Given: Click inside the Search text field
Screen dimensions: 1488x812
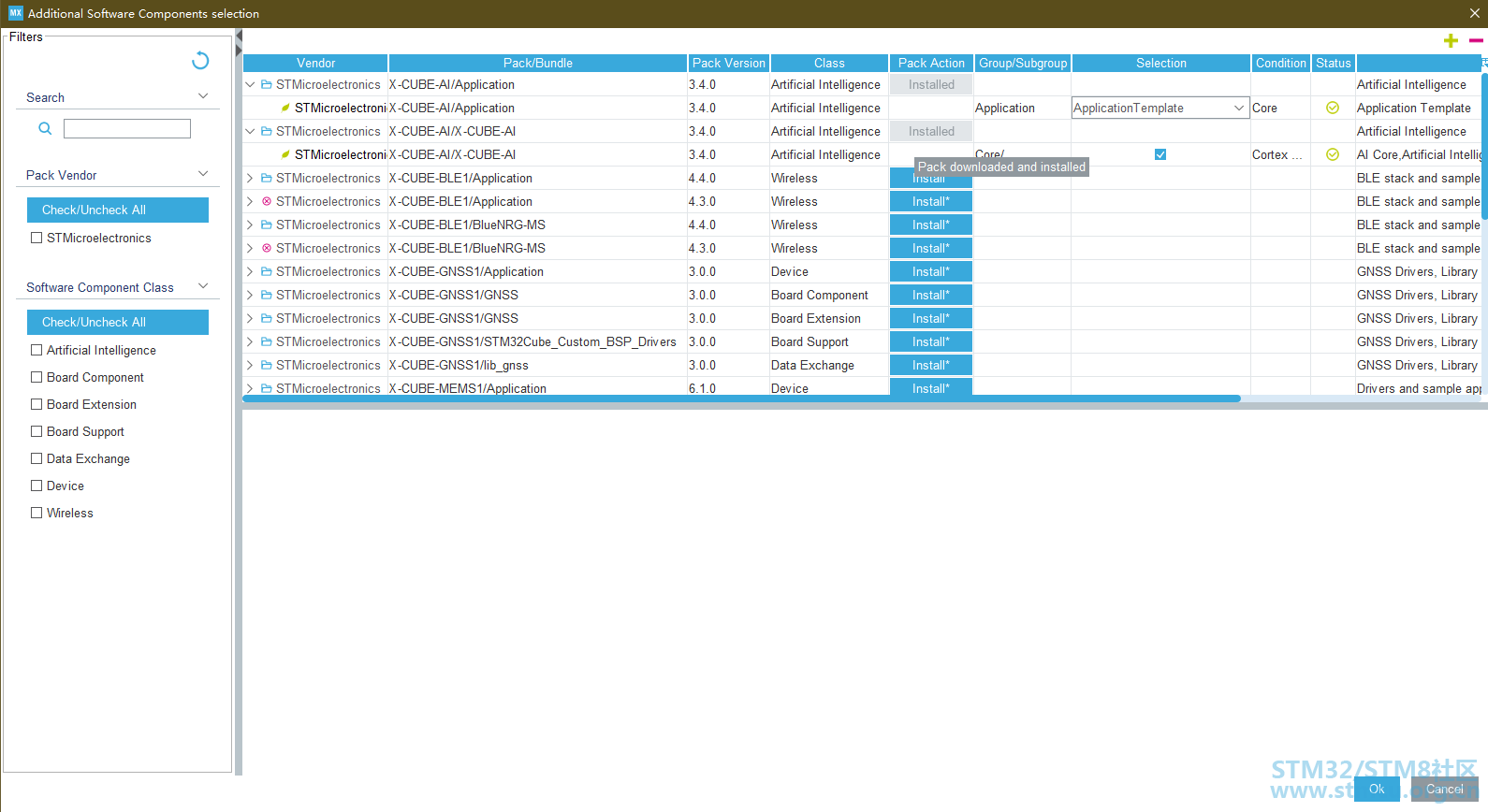Looking at the screenshot, I should [x=127, y=128].
